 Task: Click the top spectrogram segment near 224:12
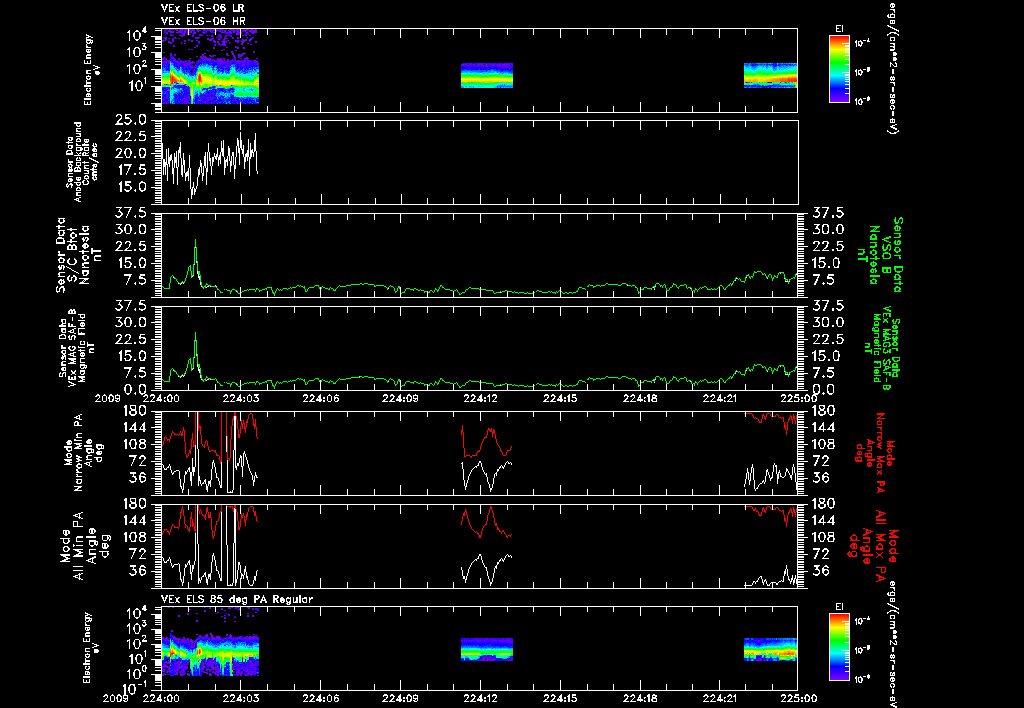tap(487, 75)
